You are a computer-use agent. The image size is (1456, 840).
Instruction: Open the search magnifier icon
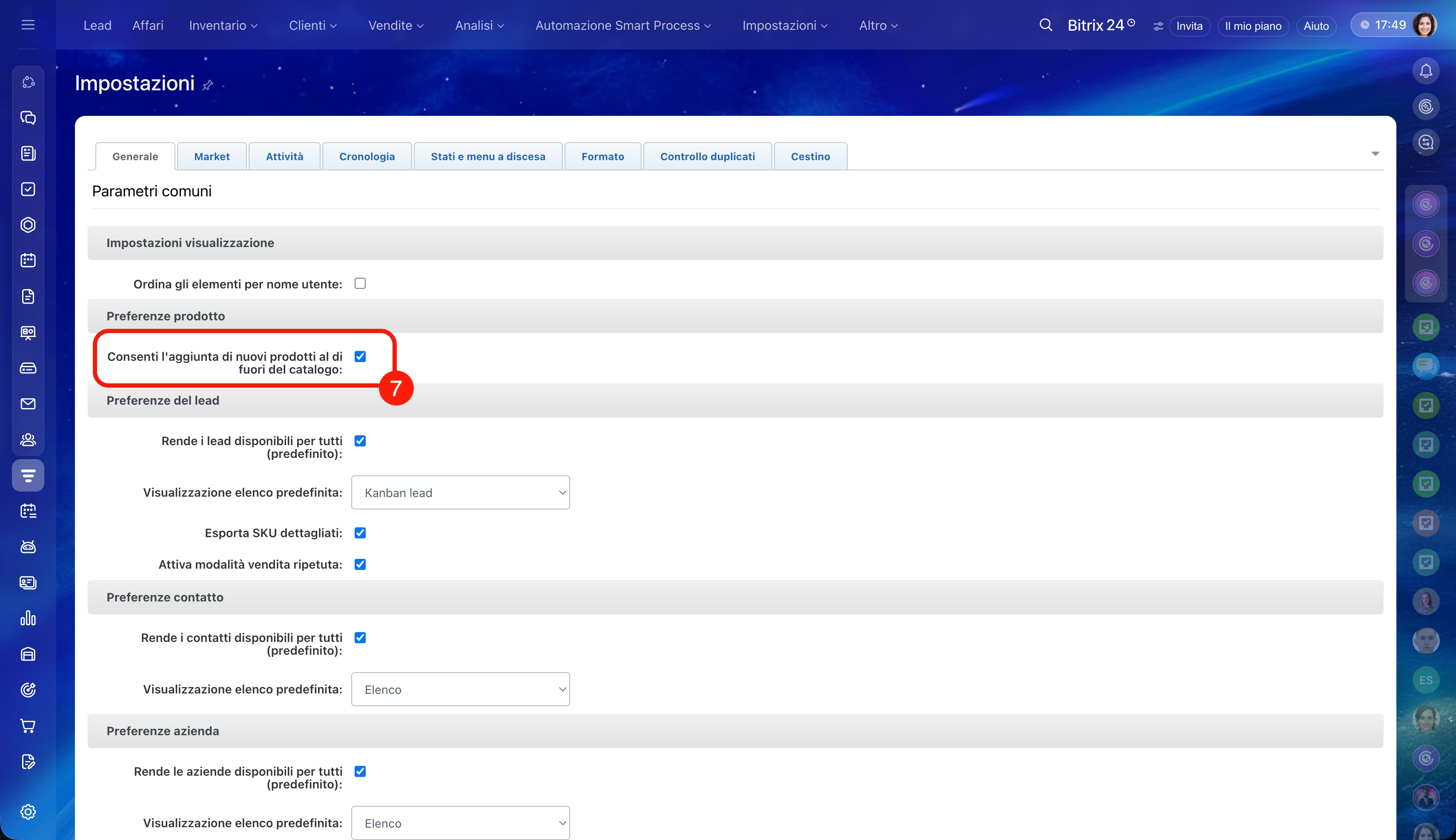(1046, 25)
